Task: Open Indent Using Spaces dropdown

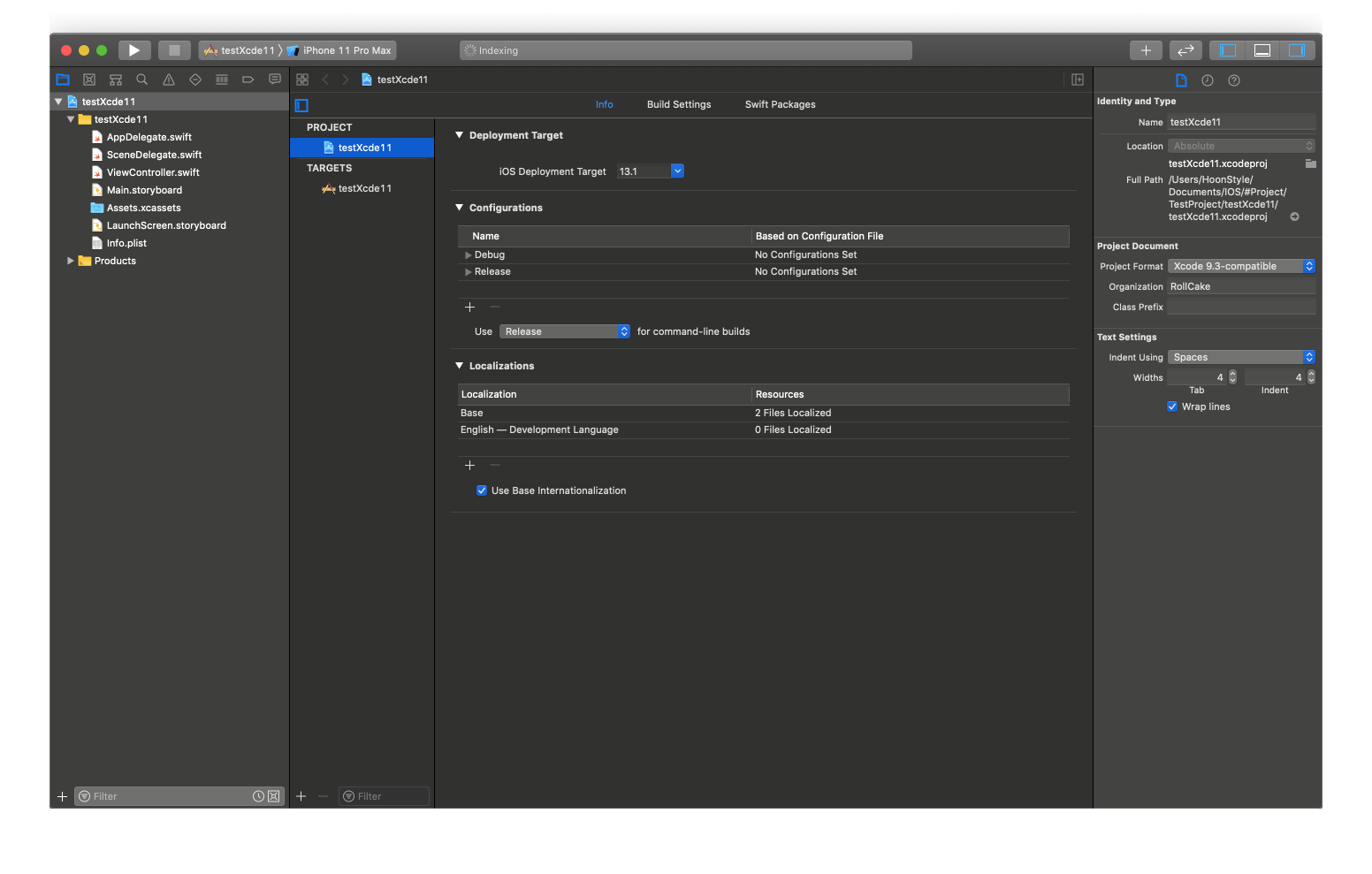Action: pyautogui.click(x=1242, y=357)
